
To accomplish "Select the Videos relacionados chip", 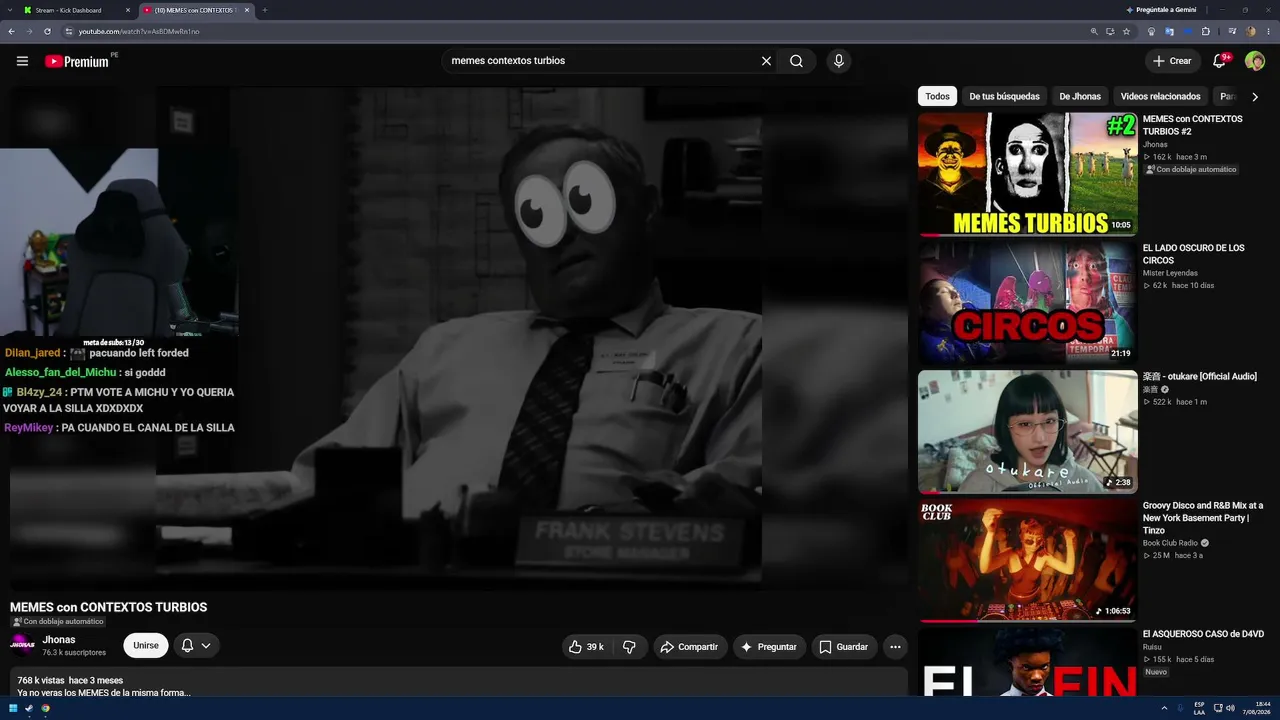I will tap(1160, 96).
